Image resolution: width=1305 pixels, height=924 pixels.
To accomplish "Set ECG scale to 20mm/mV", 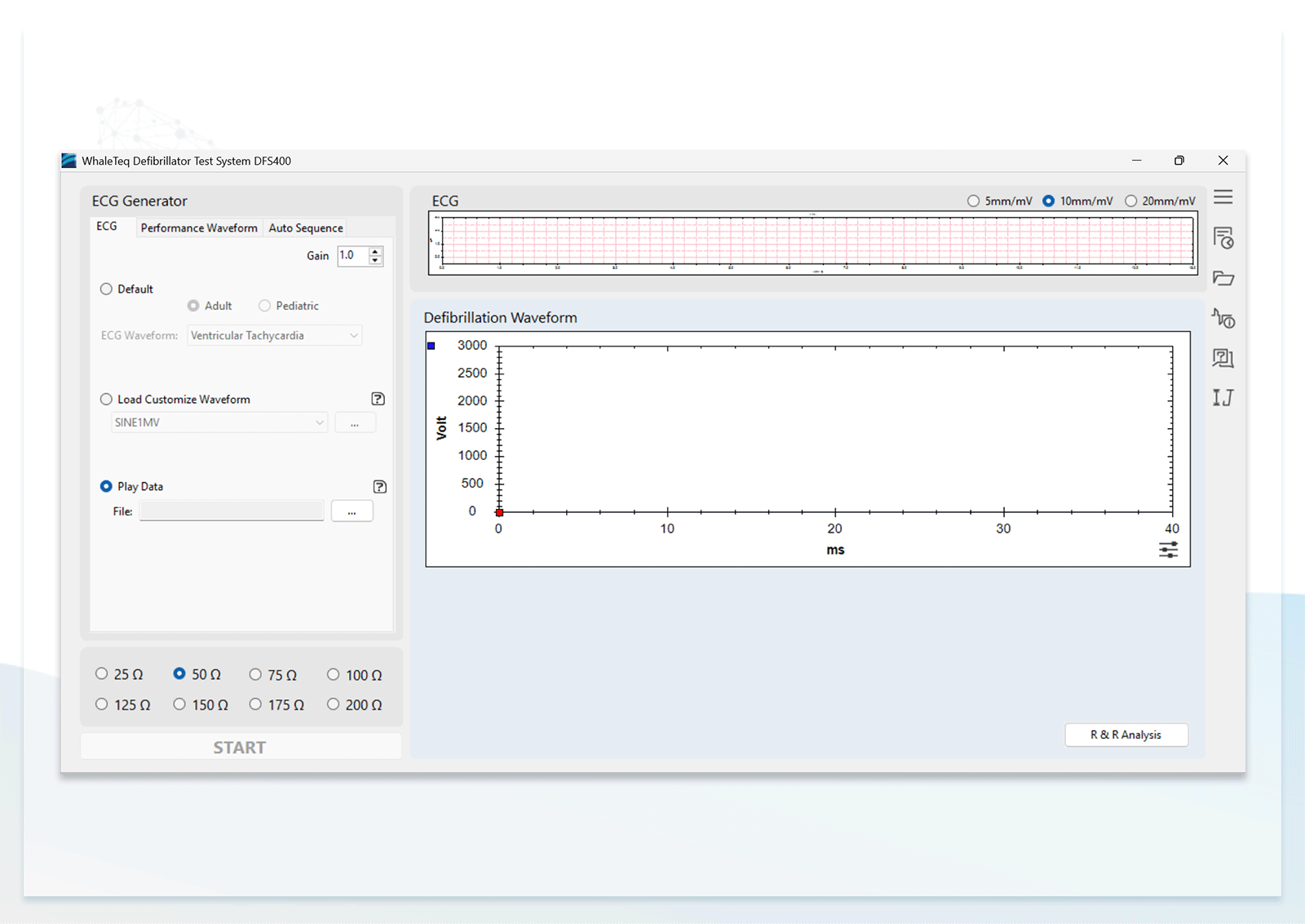I will [x=1130, y=201].
